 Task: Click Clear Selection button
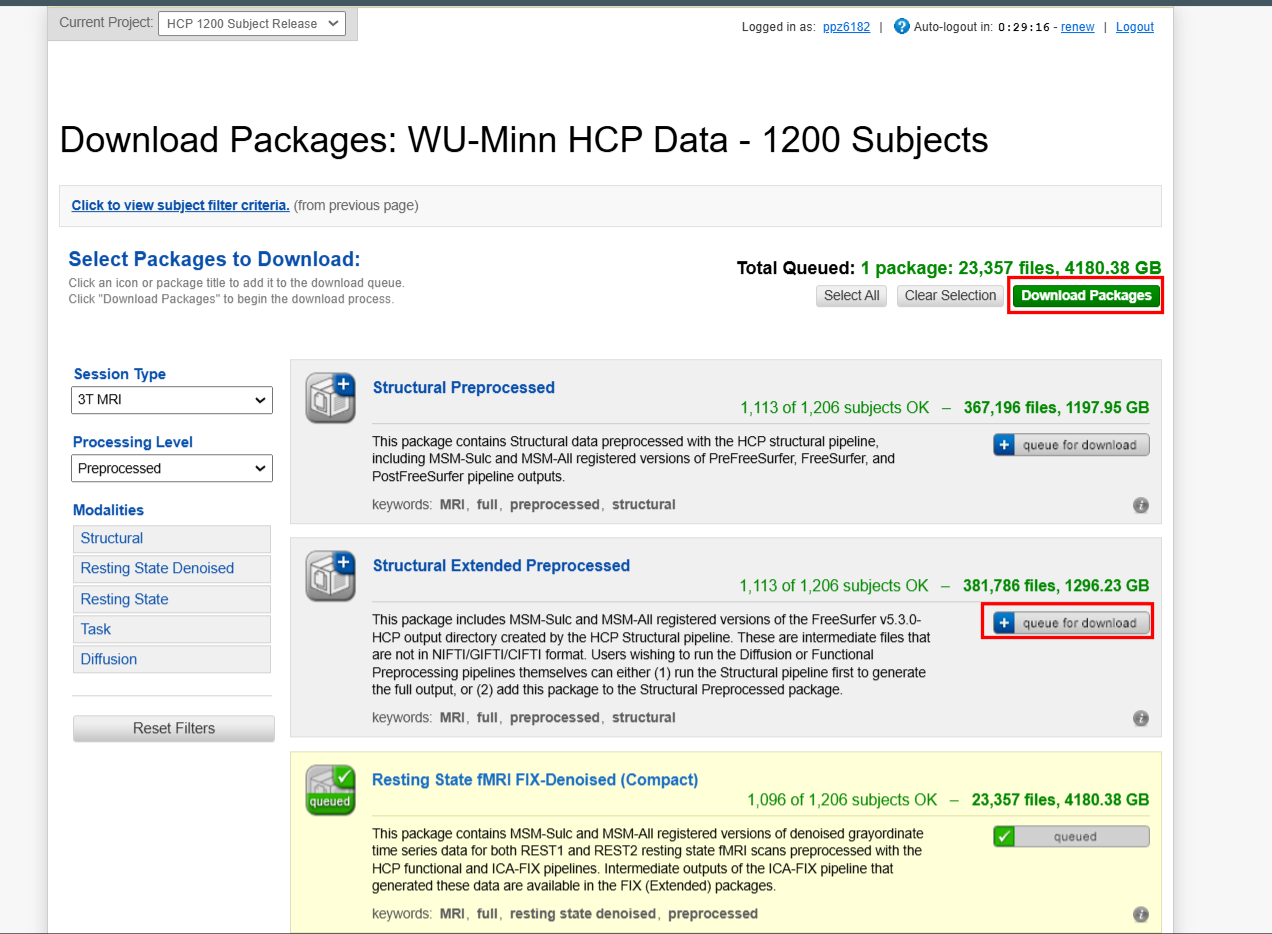click(x=951, y=295)
